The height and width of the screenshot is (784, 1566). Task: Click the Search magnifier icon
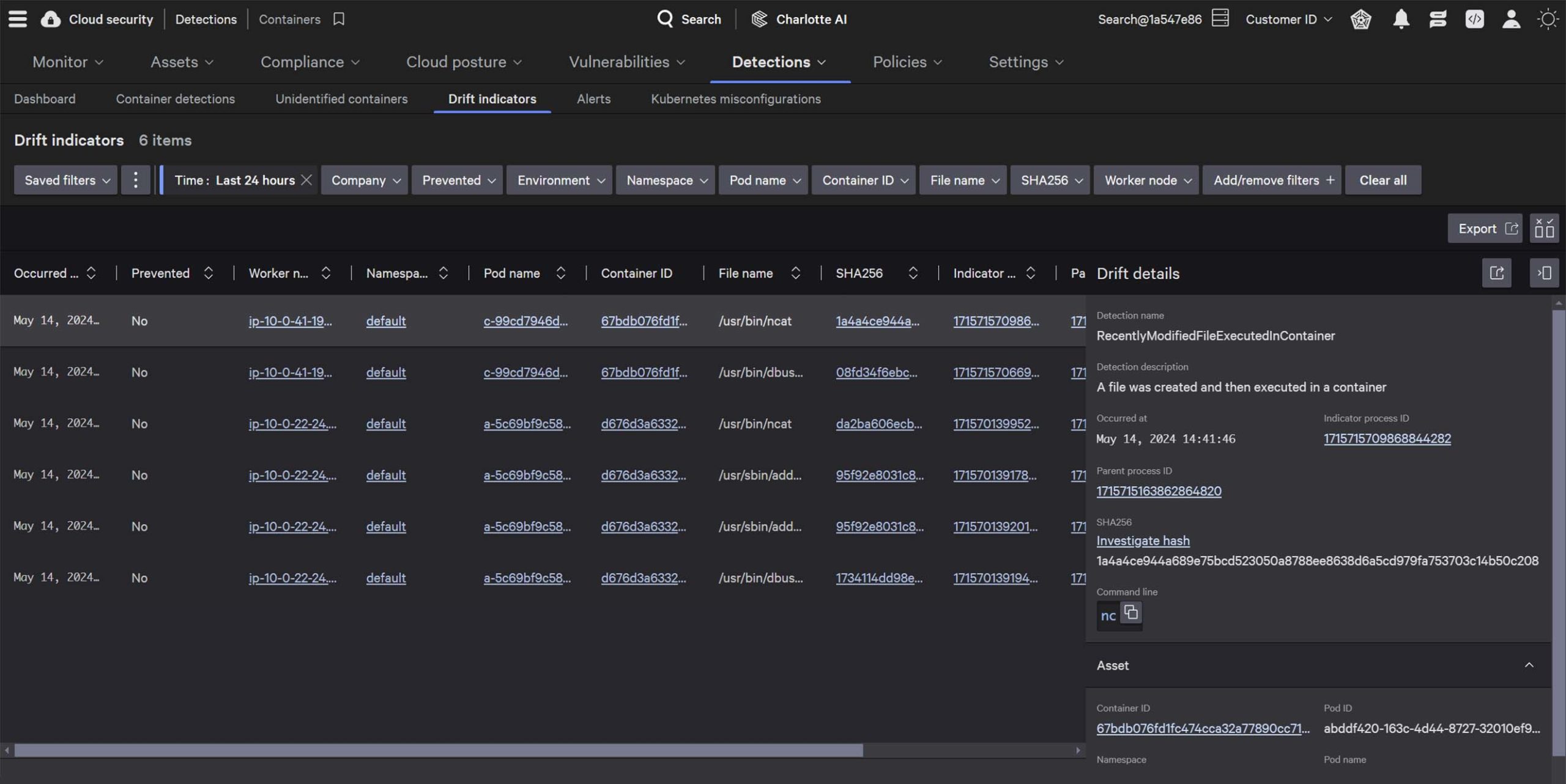click(x=666, y=19)
